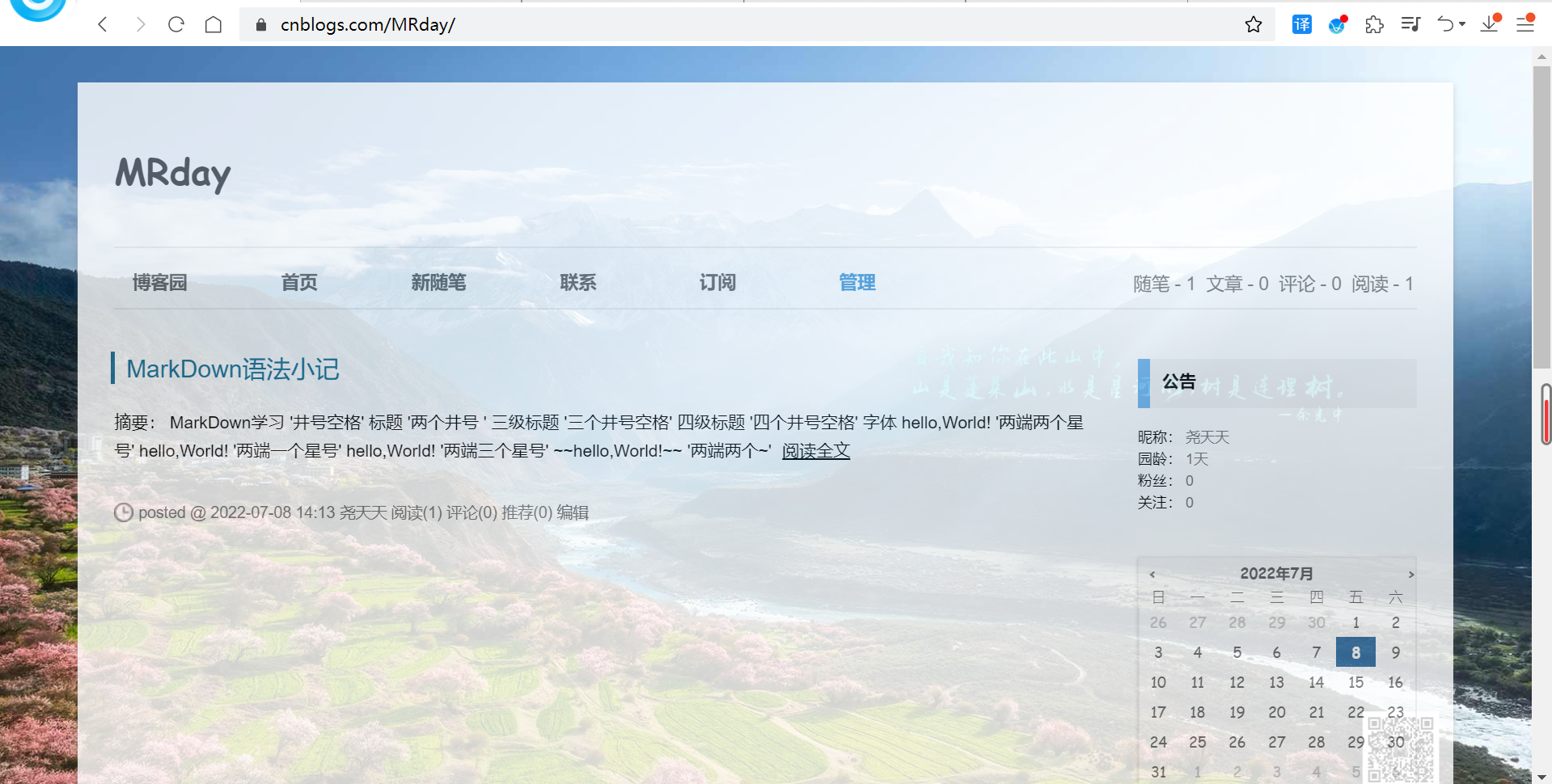Reload the page with refresh icon
This screenshot has height=784, width=1552.
point(176,24)
